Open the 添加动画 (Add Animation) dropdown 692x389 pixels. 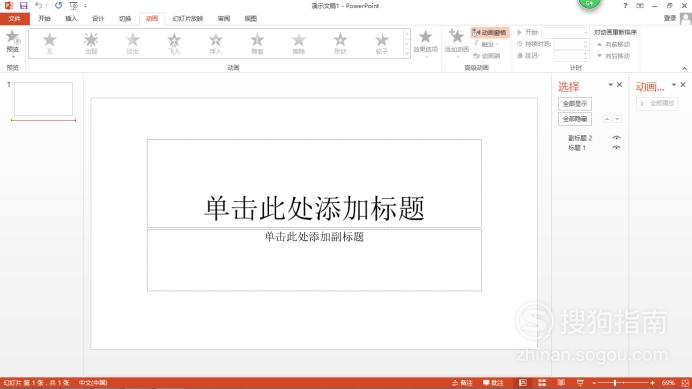(x=456, y=43)
